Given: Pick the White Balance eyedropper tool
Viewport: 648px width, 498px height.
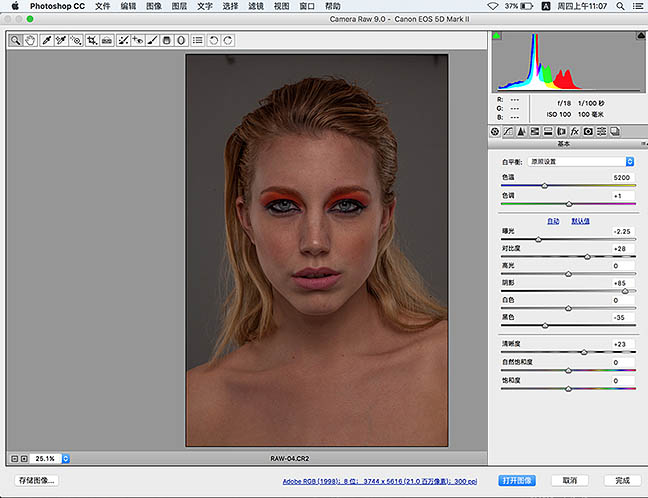Looking at the screenshot, I should click(x=46, y=41).
